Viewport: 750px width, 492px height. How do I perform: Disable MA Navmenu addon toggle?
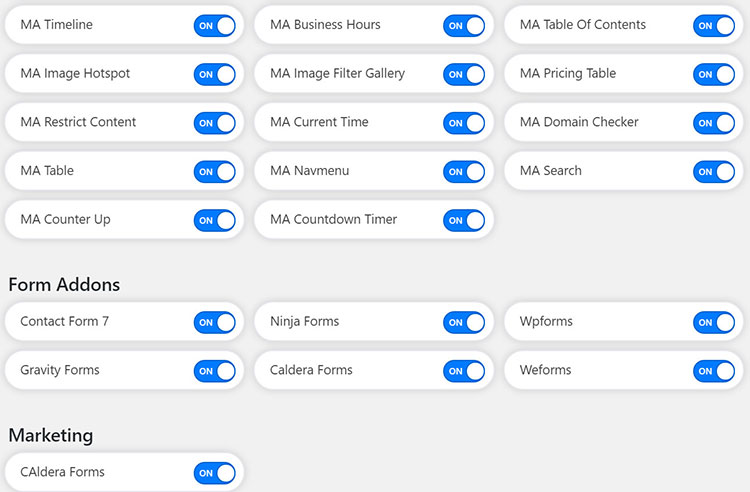pyautogui.click(x=464, y=171)
